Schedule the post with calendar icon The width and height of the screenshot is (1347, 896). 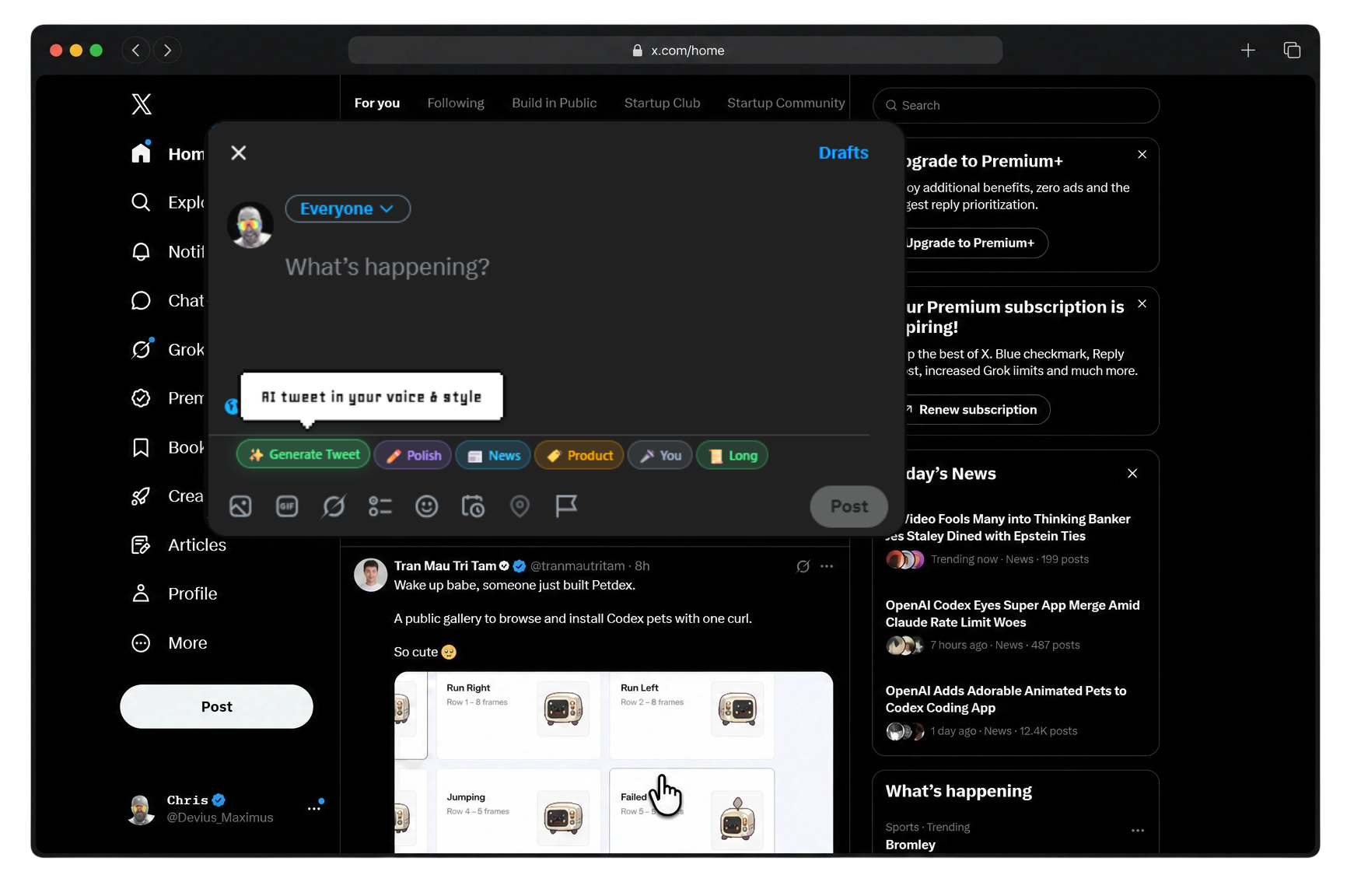[x=473, y=506]
